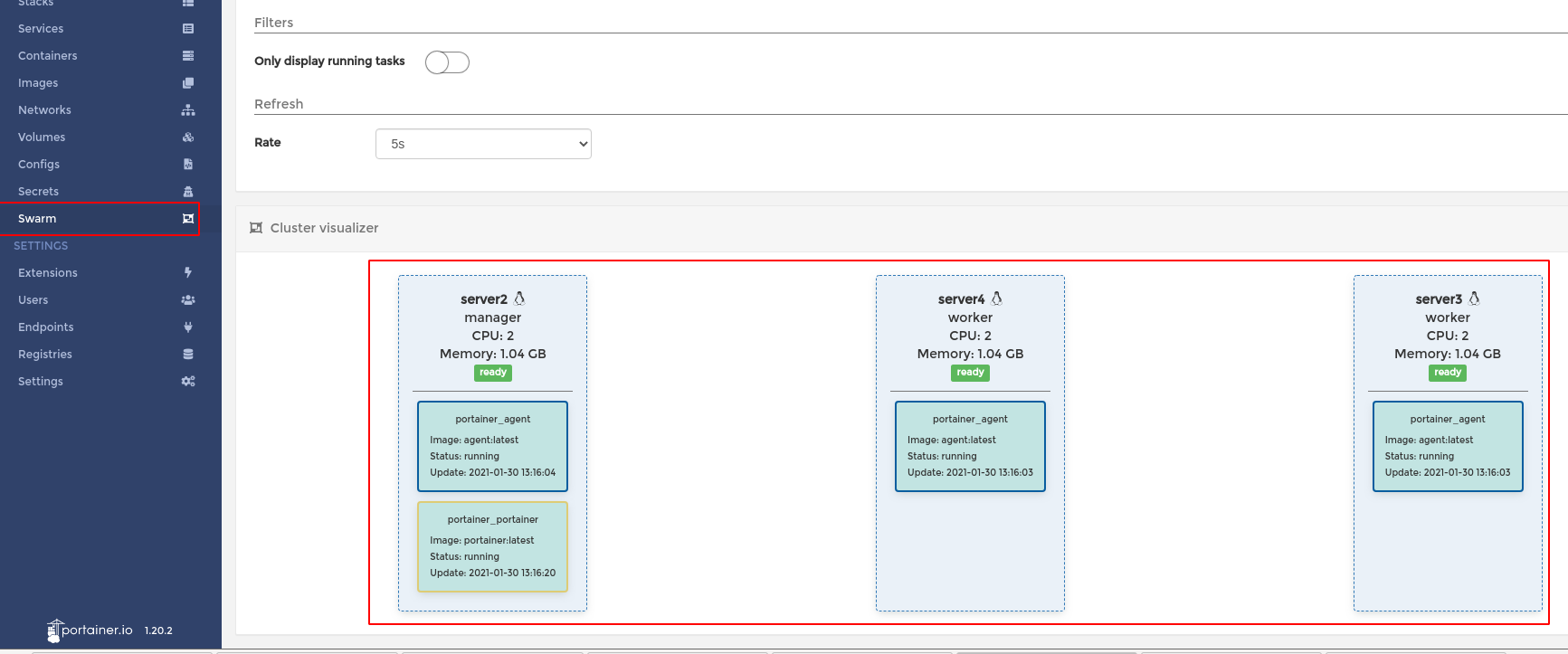Select the portainer_agent task on server3
The image size is (1568, 654).
tap(1448, 447)
